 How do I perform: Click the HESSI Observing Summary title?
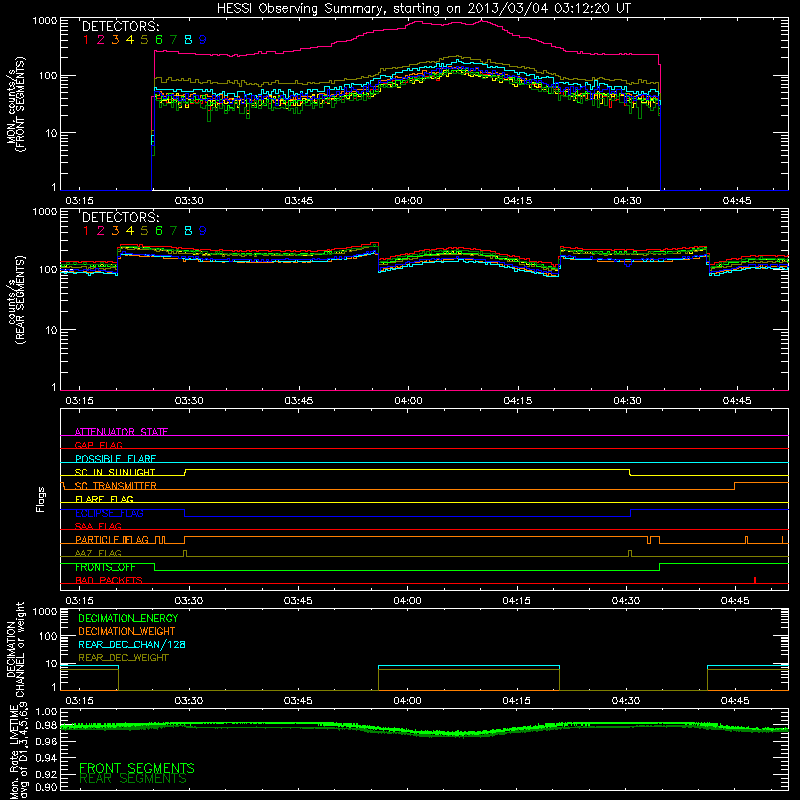(423, 9)
